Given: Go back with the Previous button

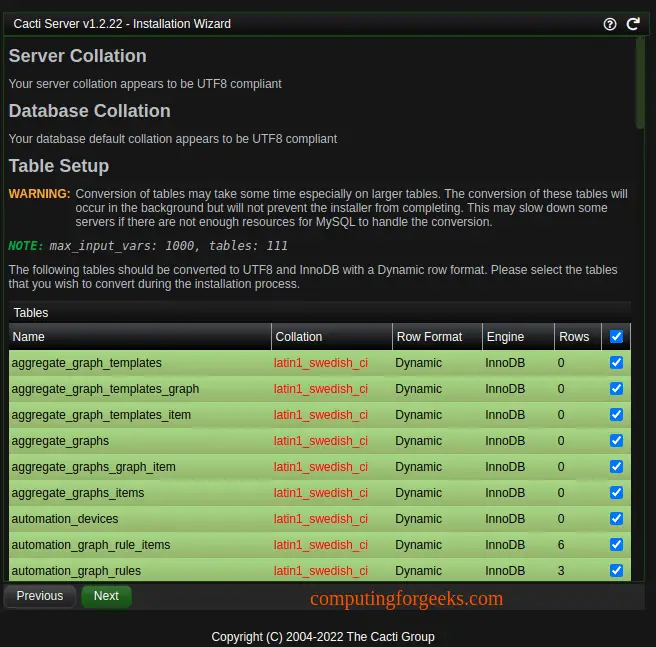Looking at the screenshot, I should tap(40, 596).
